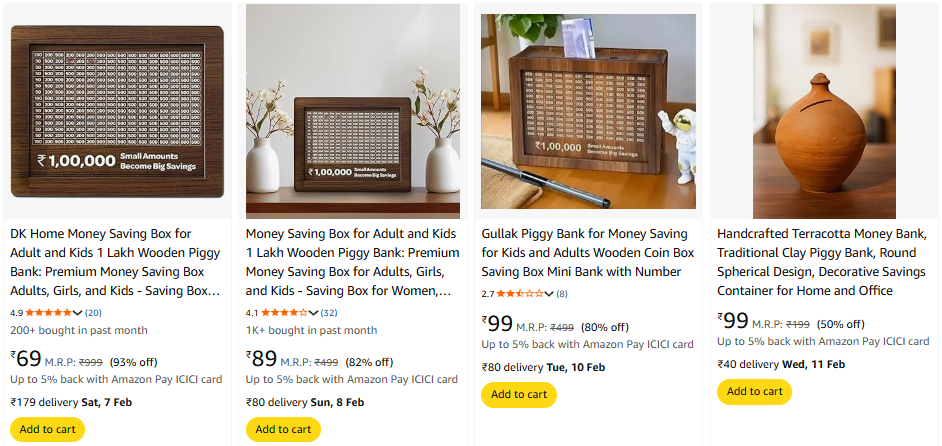Expand rating dropdown on 4.1-star Money Saving Box

[x=314, y=313]
